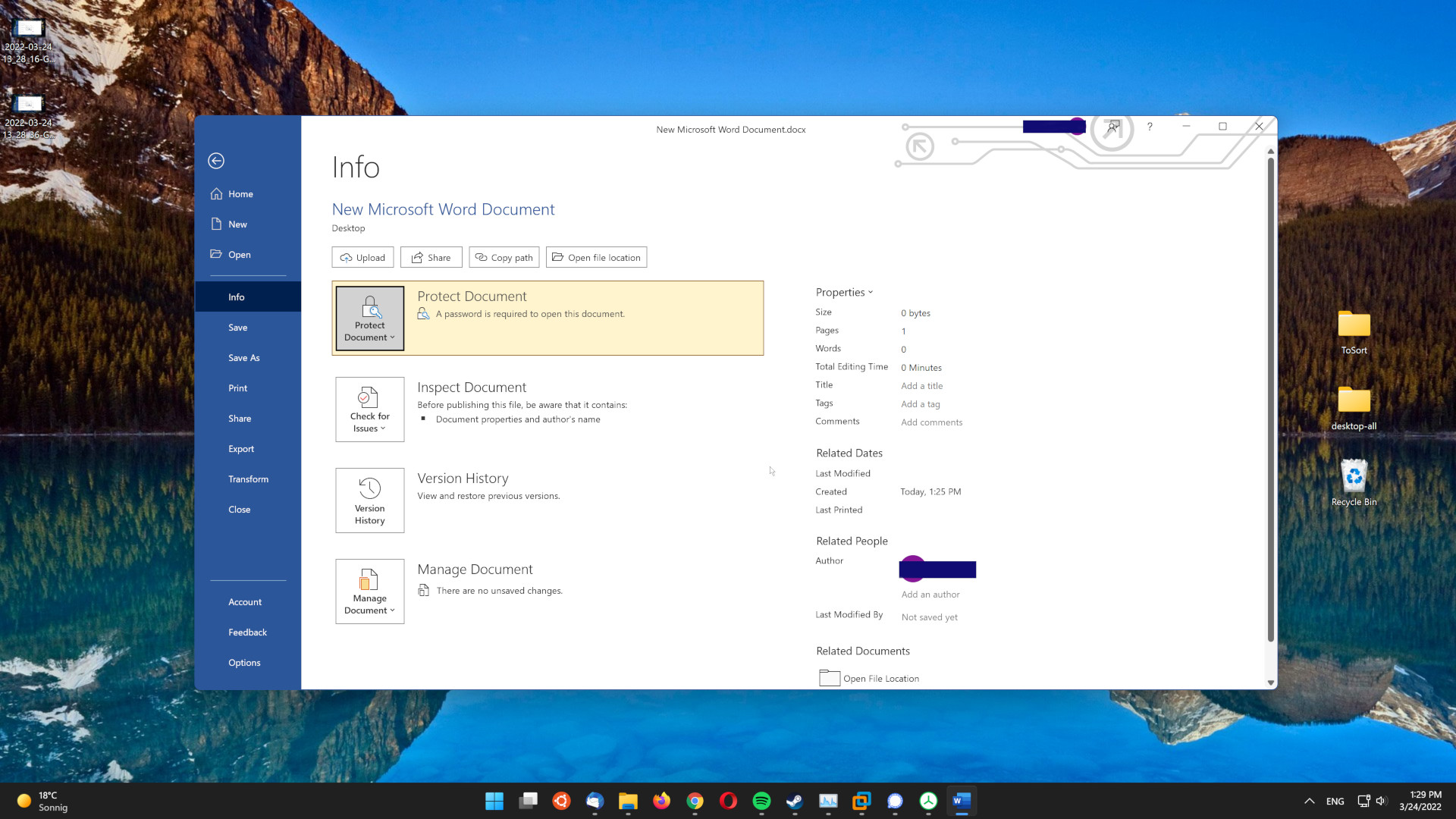Click the Inspect Document heading
Image resolution: width=1456 pixels, height=819 pixels.
tap(472, 388)
